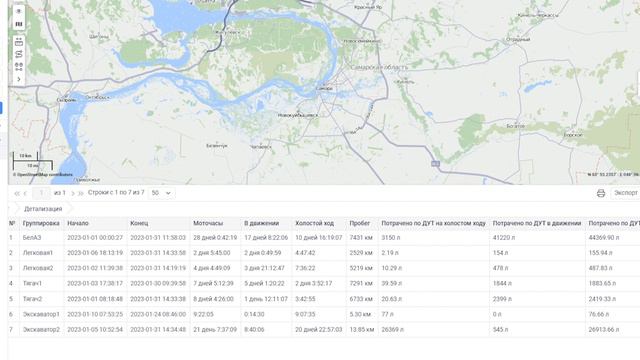Click the route swap icon on map toolbar
The height and width of the screenshot is (360, 640).
pyautogui.click(x=19, y=54)
